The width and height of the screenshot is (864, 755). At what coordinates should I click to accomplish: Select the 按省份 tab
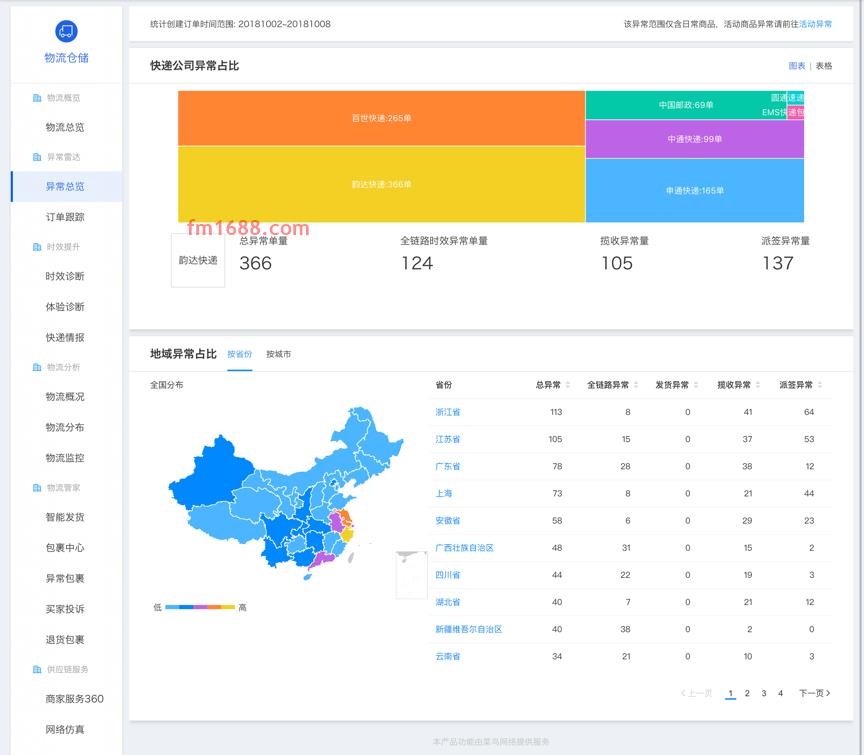point(240,354)
